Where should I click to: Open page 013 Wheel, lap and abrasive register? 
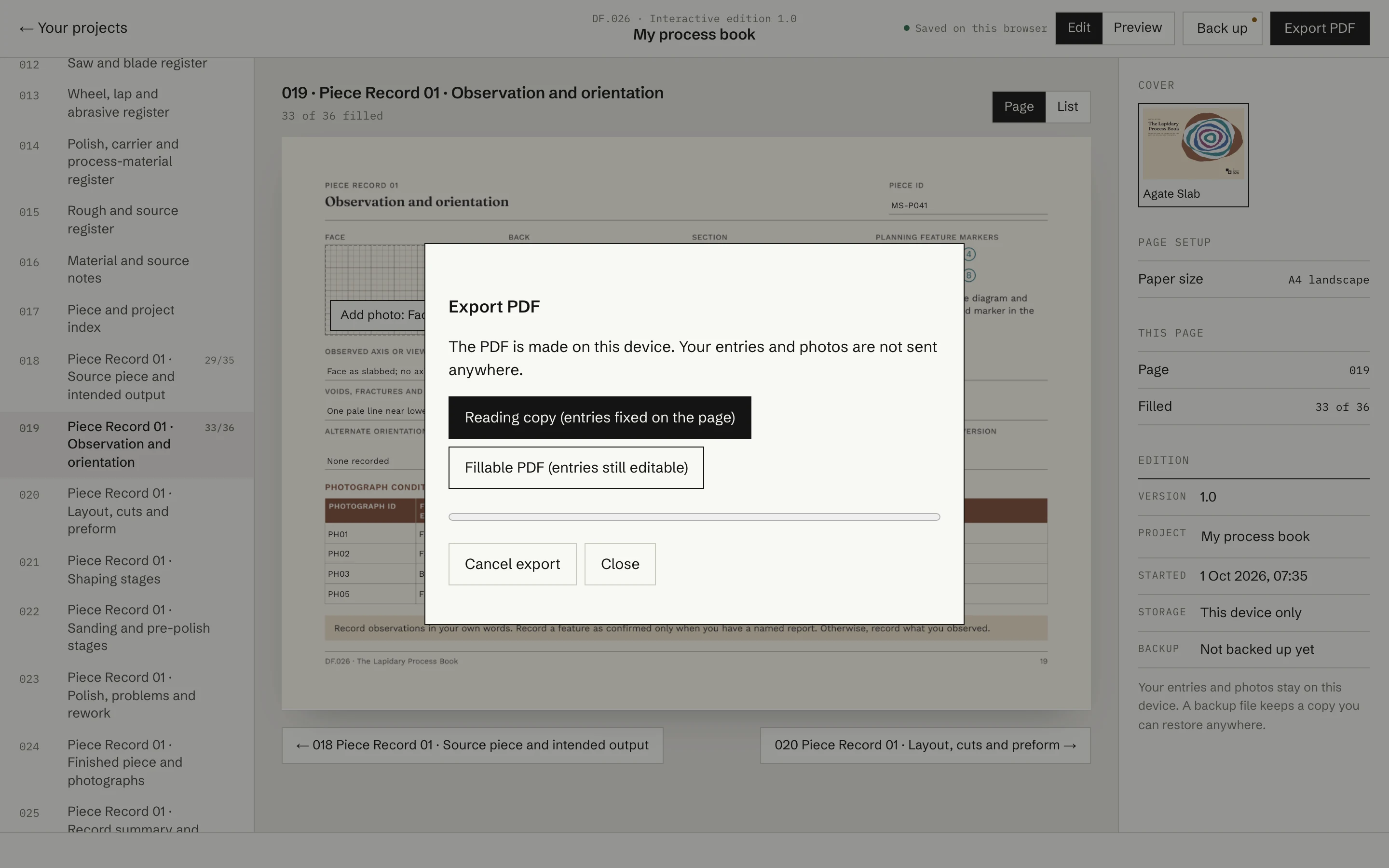tap(126, 103)
